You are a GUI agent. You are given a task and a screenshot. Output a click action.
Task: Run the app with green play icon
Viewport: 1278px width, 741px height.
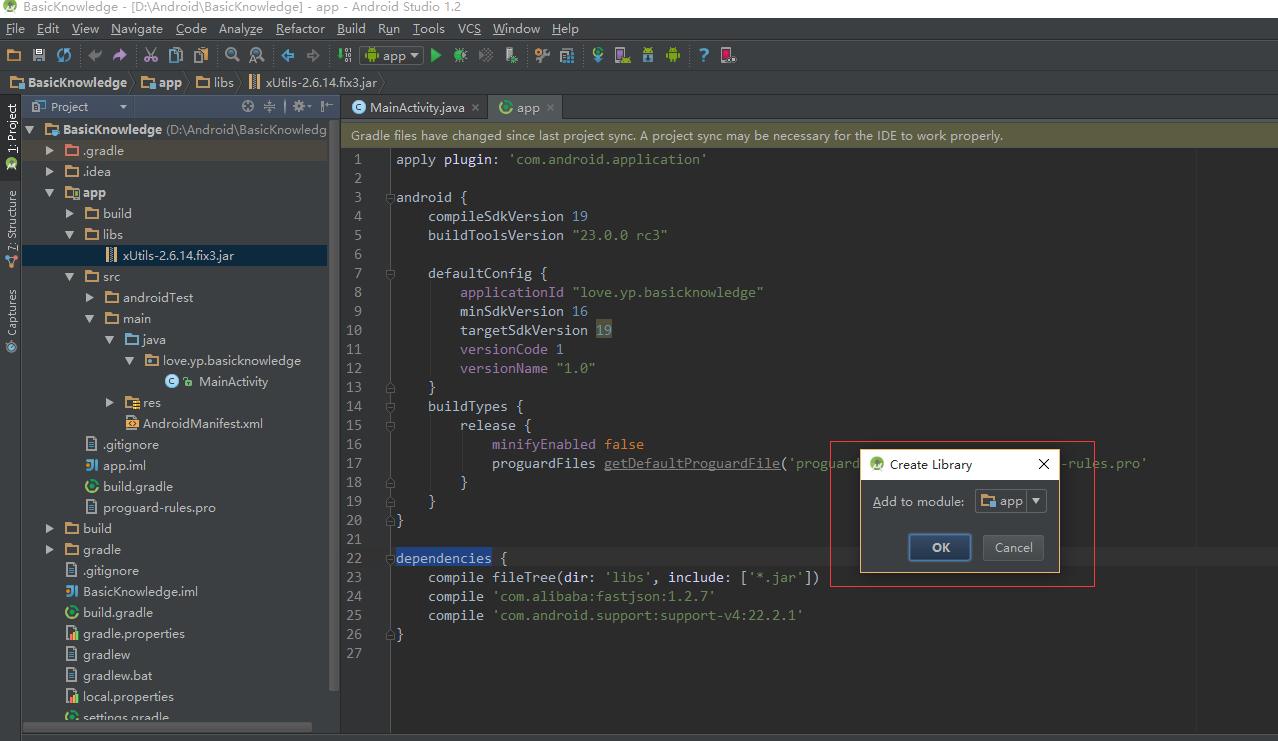pos(436,55)
